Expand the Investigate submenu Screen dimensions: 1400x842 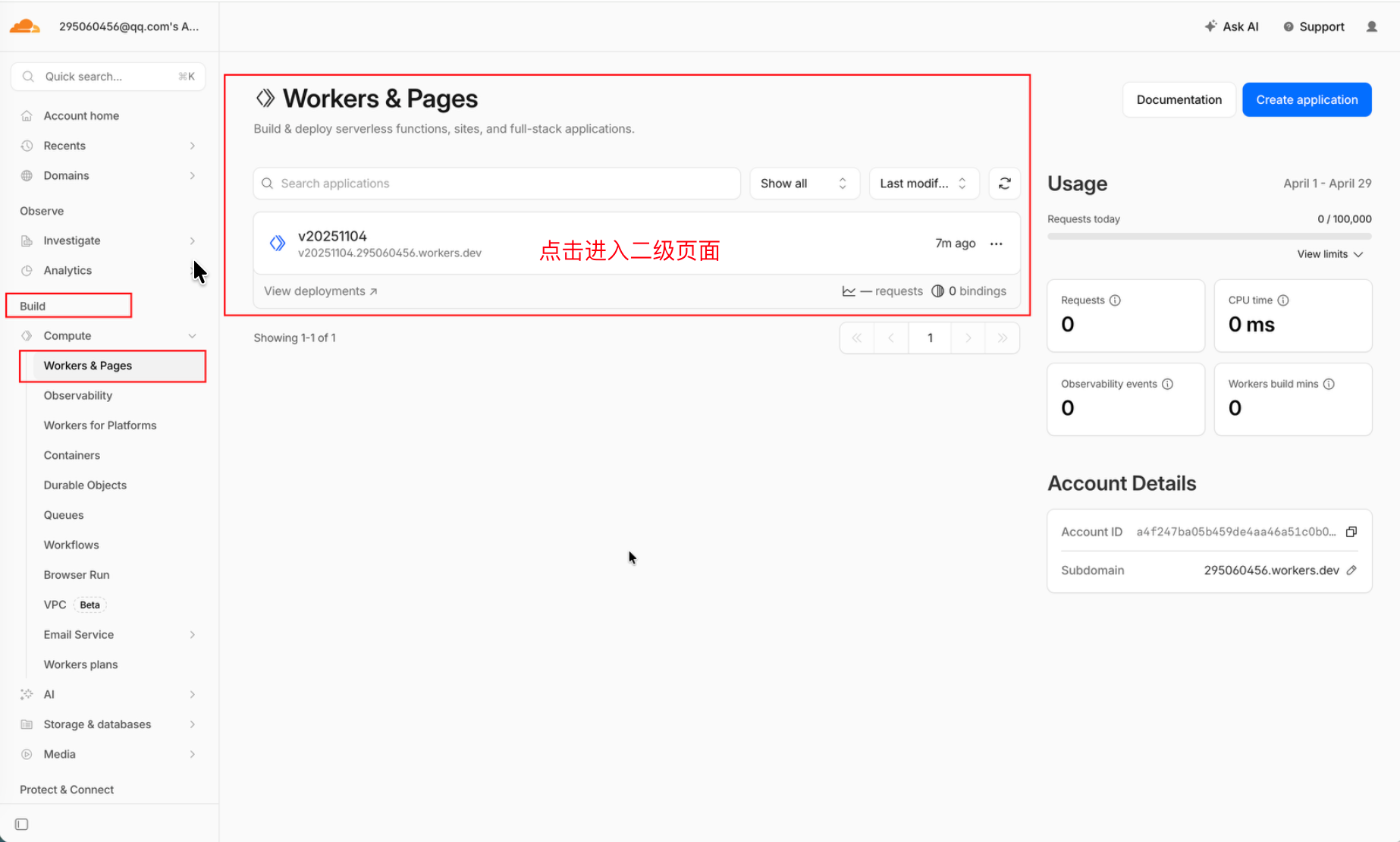click(192, 240)
